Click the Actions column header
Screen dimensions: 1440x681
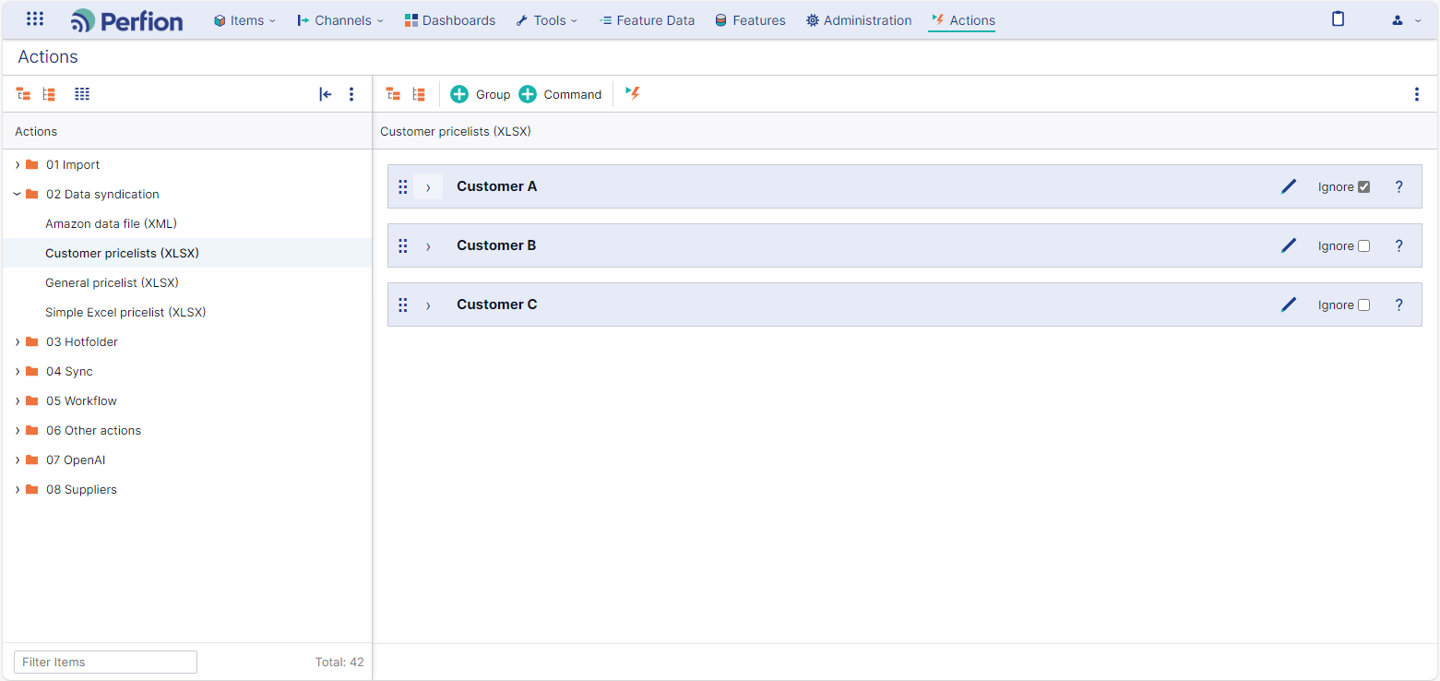(36, 131)
